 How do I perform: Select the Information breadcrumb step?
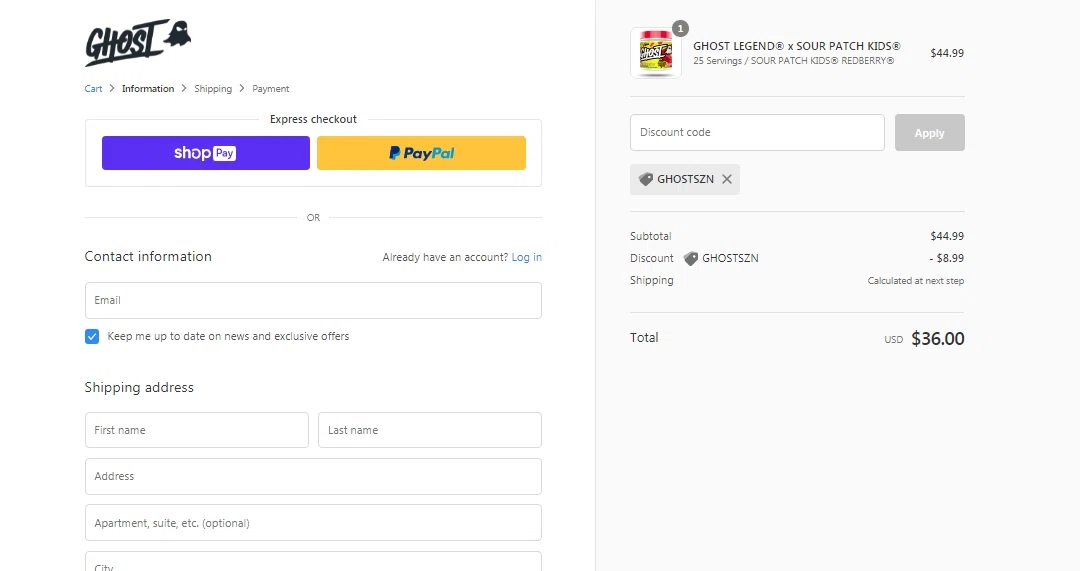tap(148, 89)
